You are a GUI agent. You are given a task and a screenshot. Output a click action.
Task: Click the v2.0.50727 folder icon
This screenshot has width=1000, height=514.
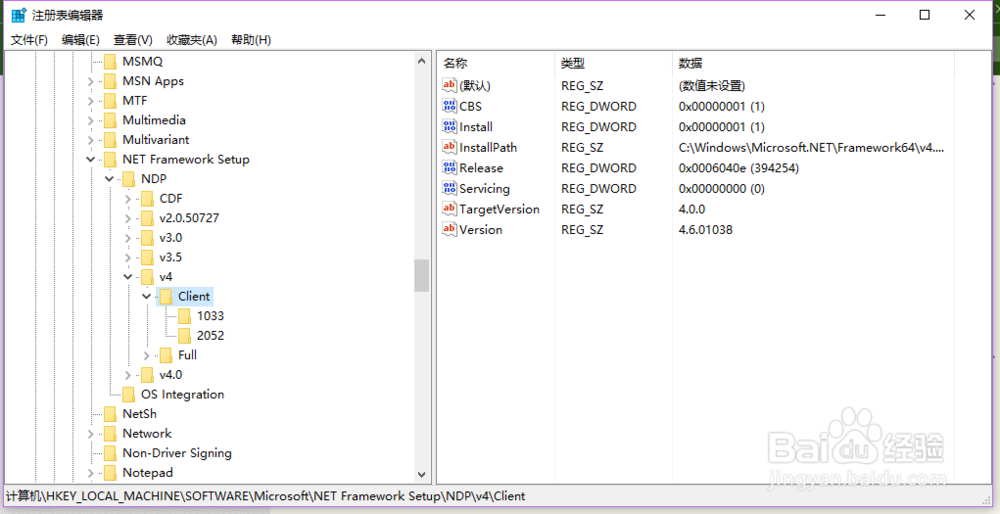point(147,218)
